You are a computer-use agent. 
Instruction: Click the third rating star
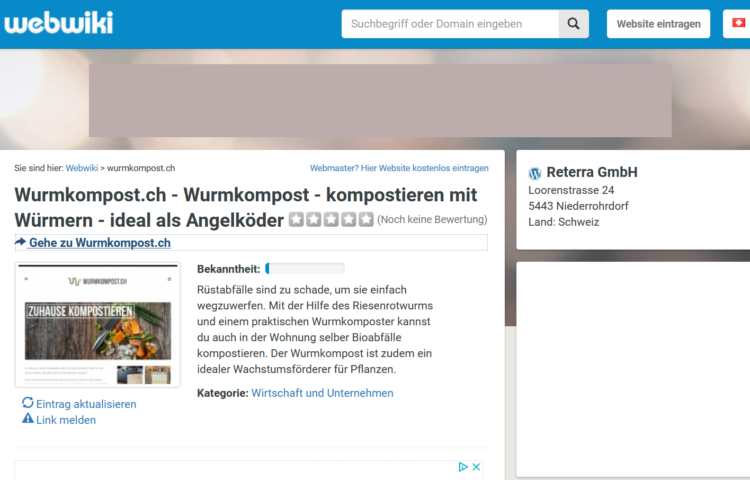[x=331, y=219]
